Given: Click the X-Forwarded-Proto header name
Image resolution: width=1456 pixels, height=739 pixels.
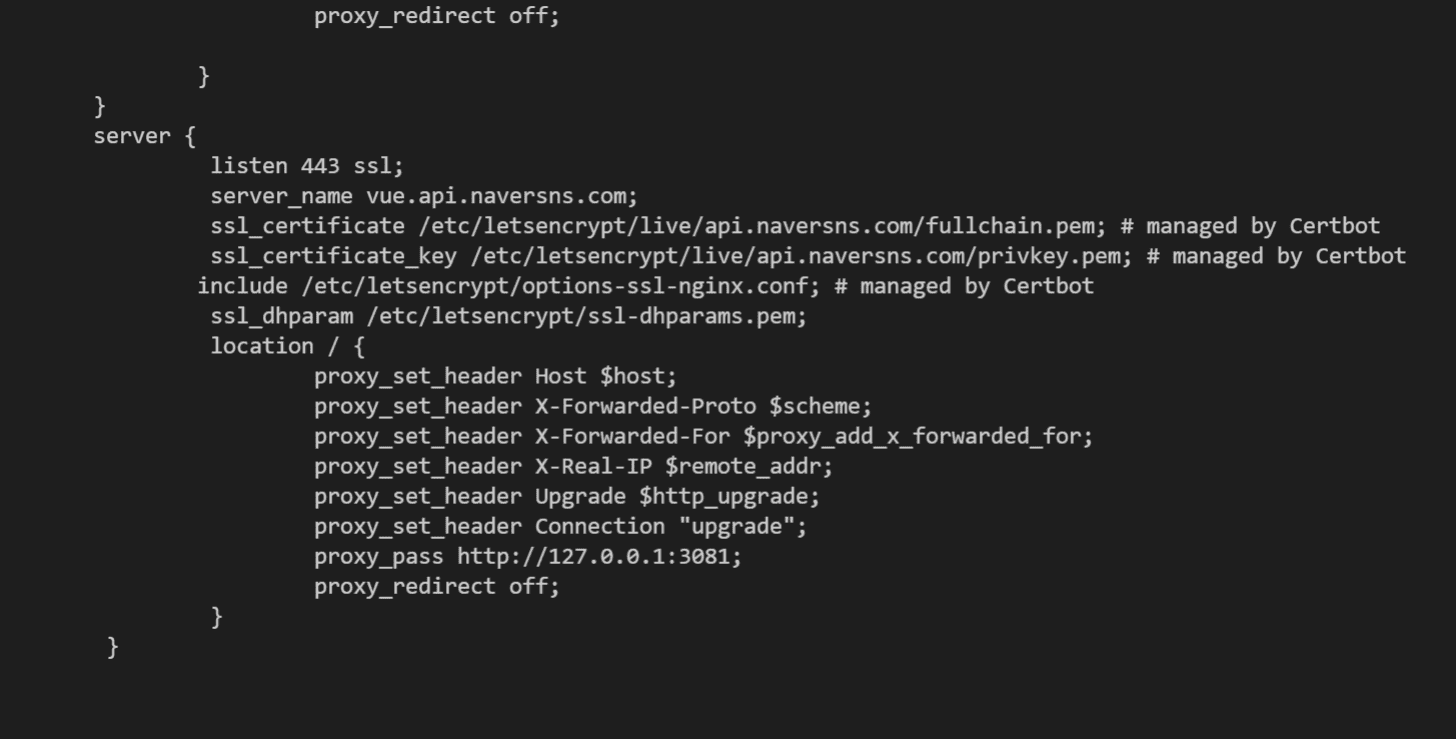Looking at the screenshot, I should click(645, 406).
